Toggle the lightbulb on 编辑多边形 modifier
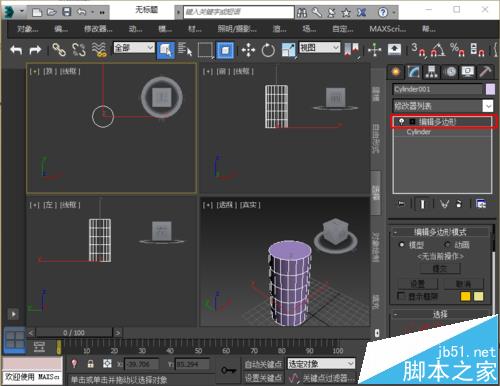Screen dimensions: 500x386 (402, 121)
